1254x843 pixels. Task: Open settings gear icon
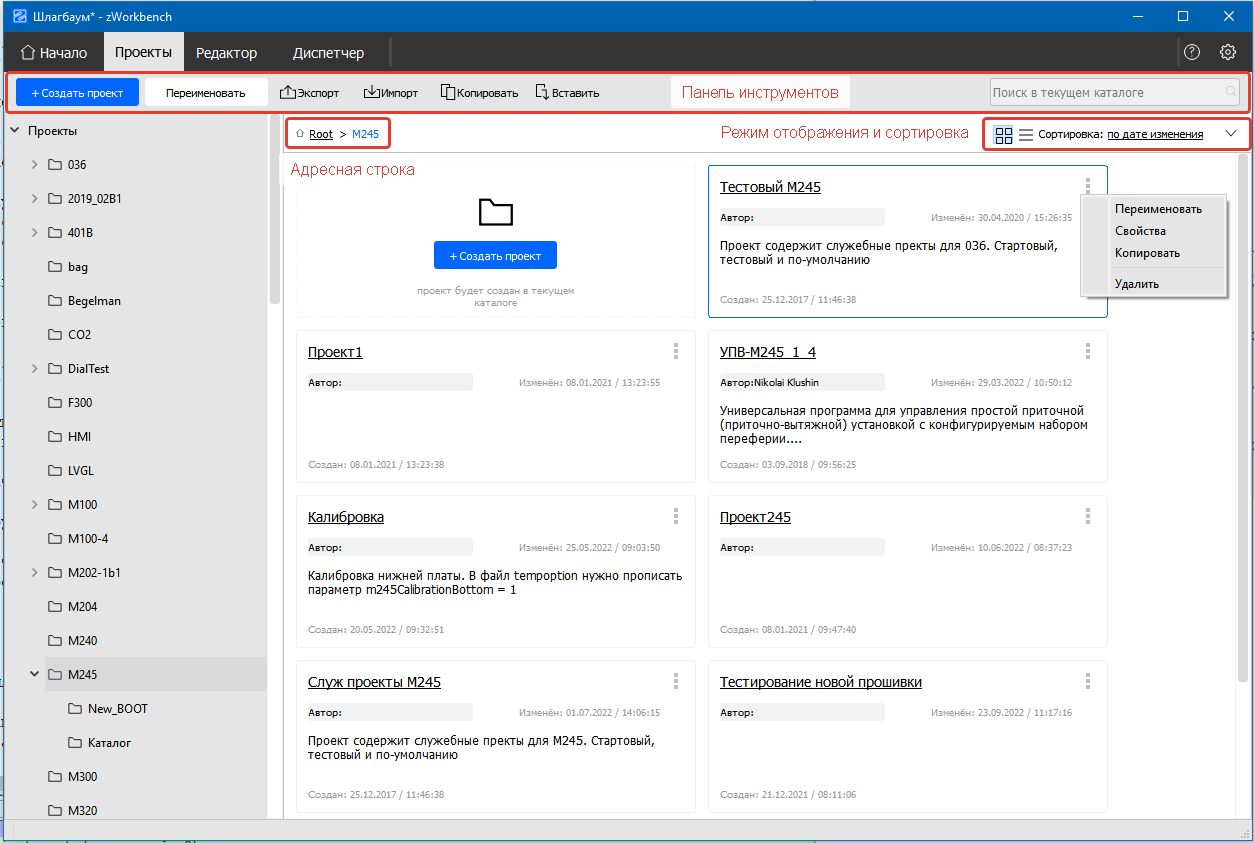[x=1228, y=53]
